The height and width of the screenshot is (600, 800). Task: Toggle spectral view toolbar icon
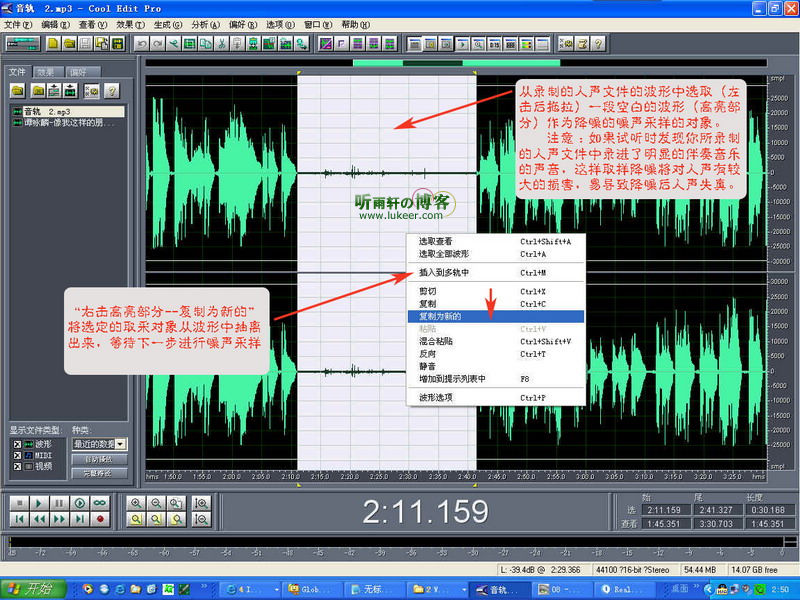tap(326, 44)
